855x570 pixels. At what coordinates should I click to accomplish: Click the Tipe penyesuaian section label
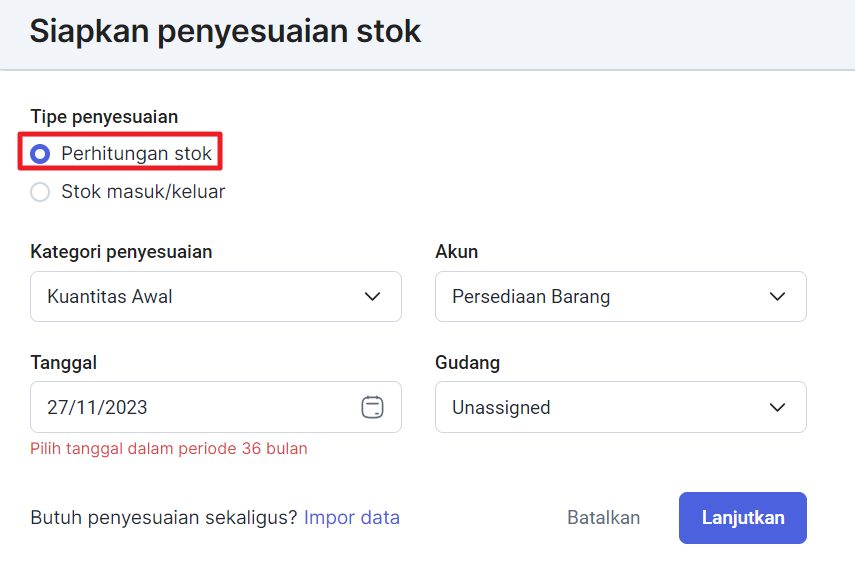pyautogui.click(x=104, y=117)
